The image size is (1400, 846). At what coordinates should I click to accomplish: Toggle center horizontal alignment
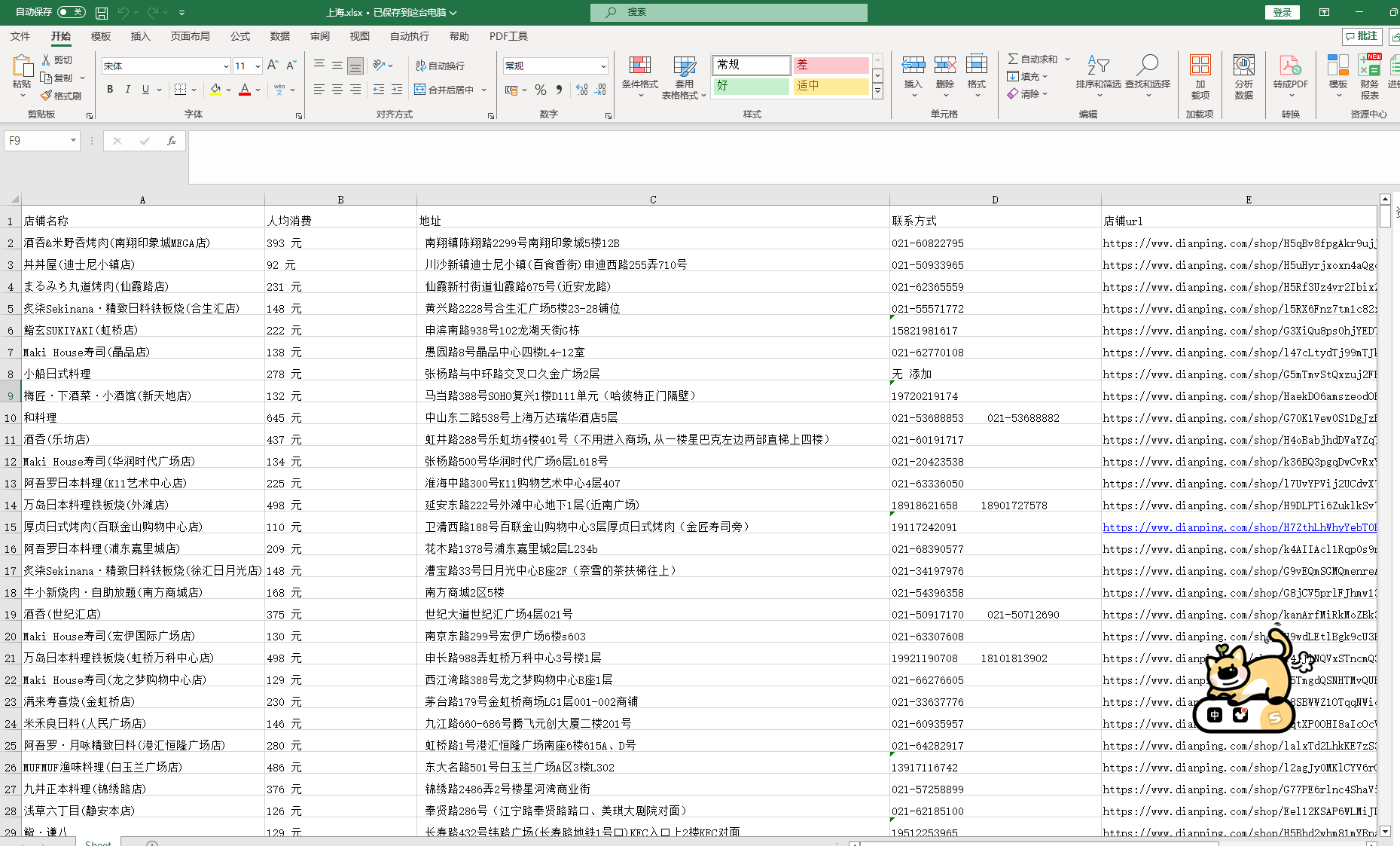pos(337,90)
